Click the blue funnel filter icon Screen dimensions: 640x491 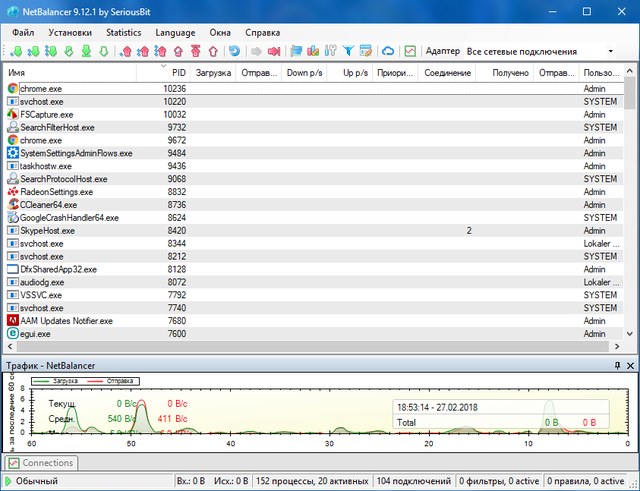click(x=348, y=51)
